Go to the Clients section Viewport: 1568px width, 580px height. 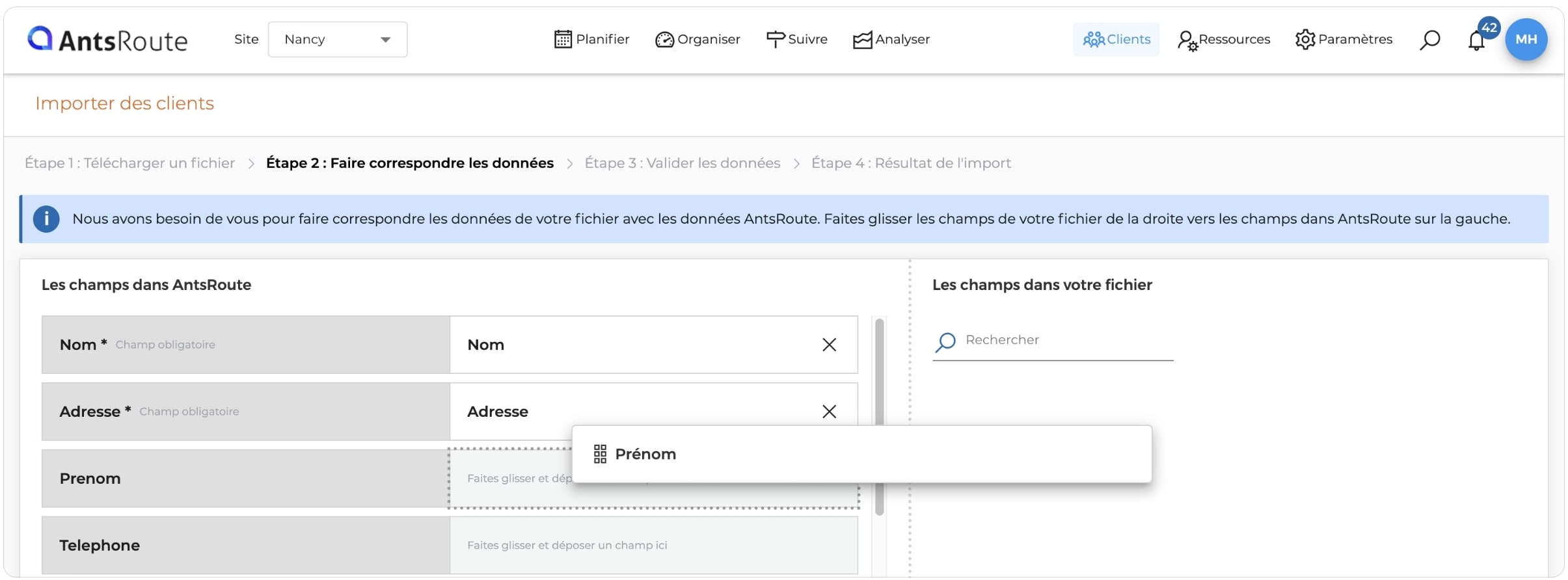tap(1116, 40)
